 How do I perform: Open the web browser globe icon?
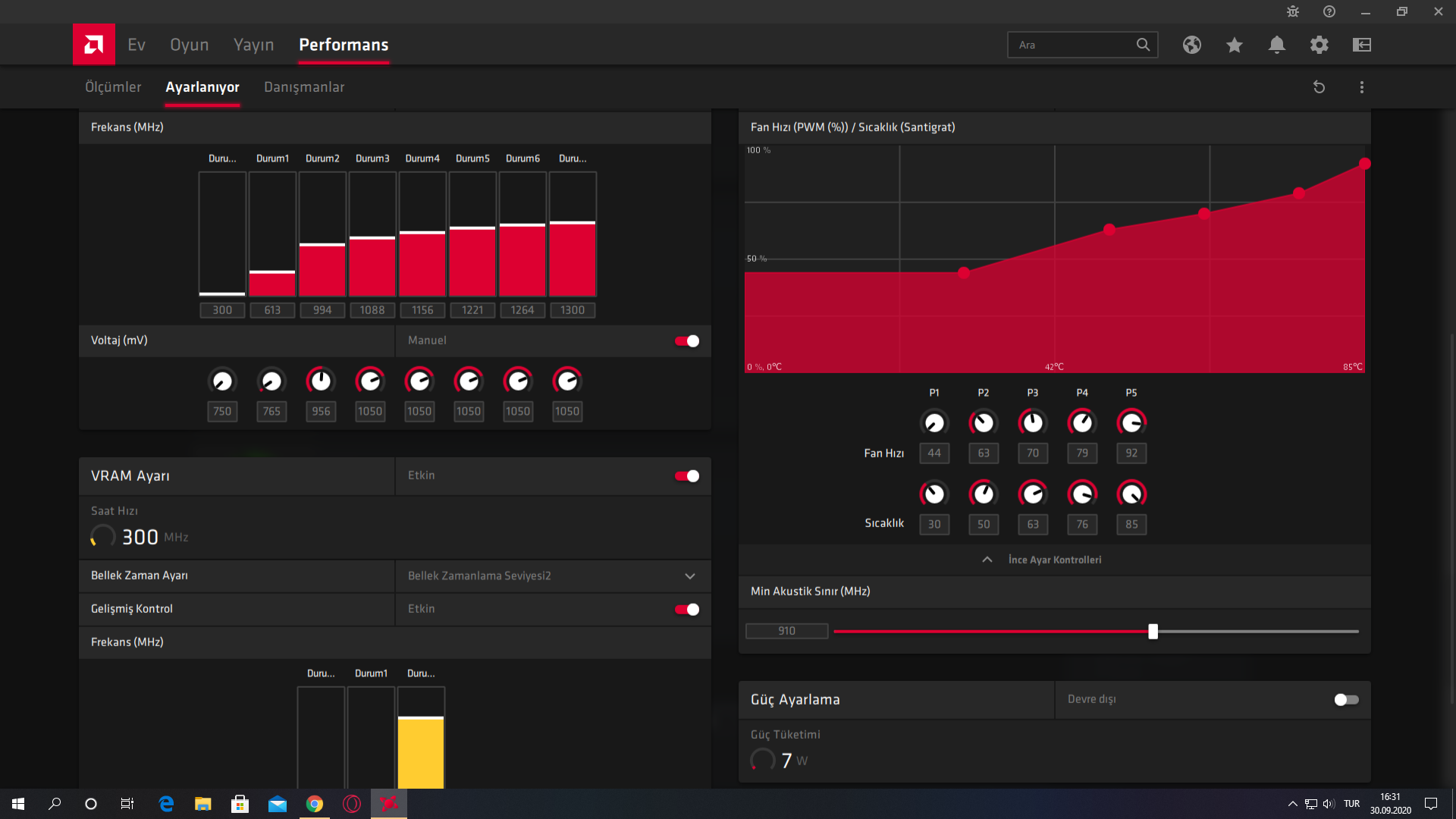pyautogui.click(x=1191, y=45)
